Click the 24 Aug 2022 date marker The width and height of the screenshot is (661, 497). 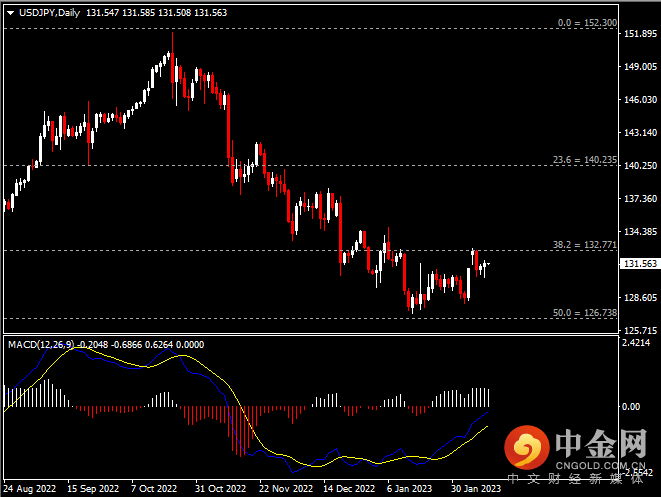point(29,489)
